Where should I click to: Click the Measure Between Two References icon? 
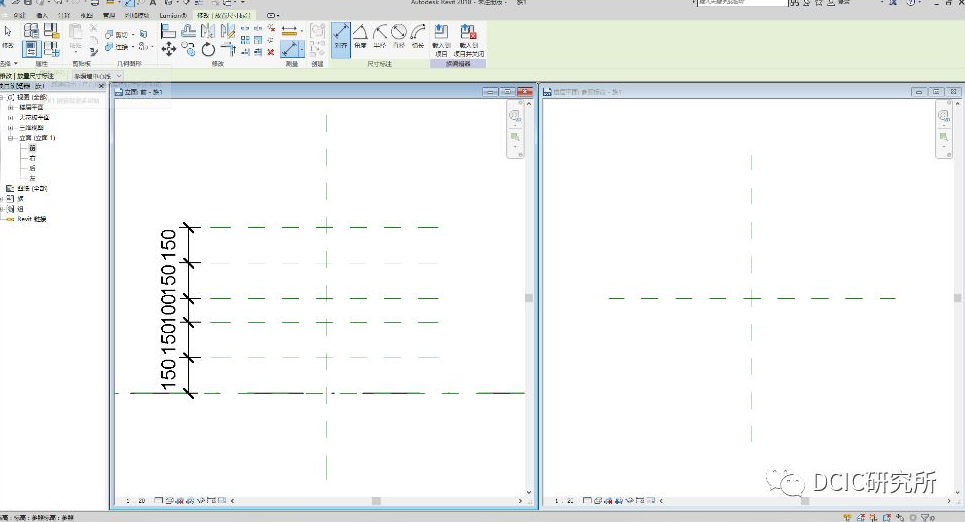(x=289, y=30)
